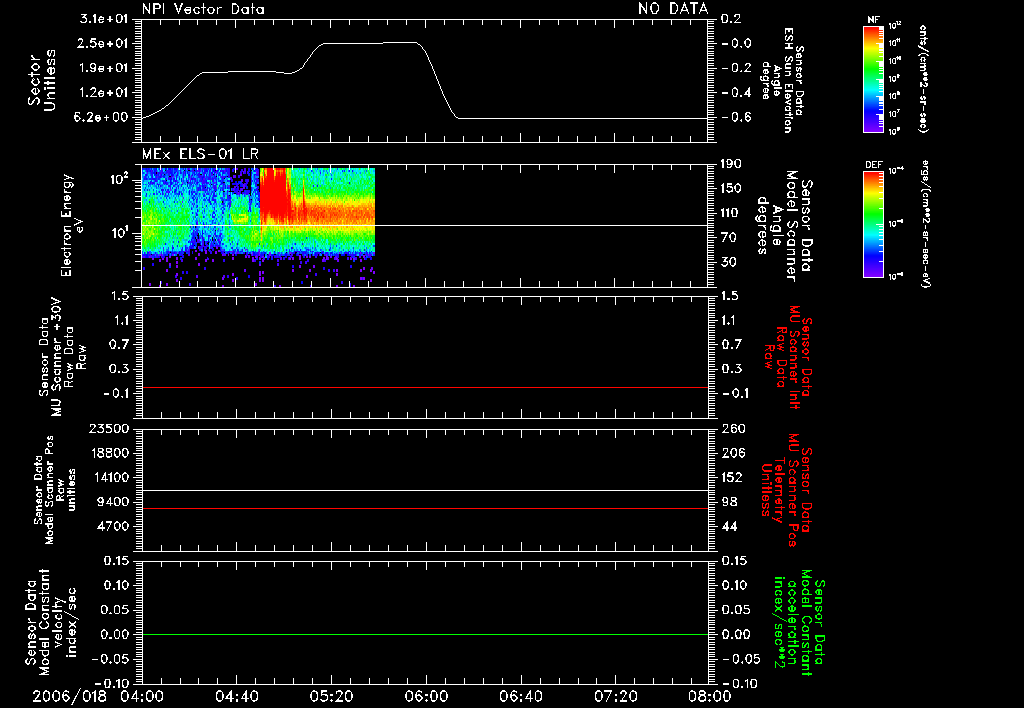The image size is (1024, 708).
Task: Click the 190 scanner angle tick label
Action: click(731, 164)
